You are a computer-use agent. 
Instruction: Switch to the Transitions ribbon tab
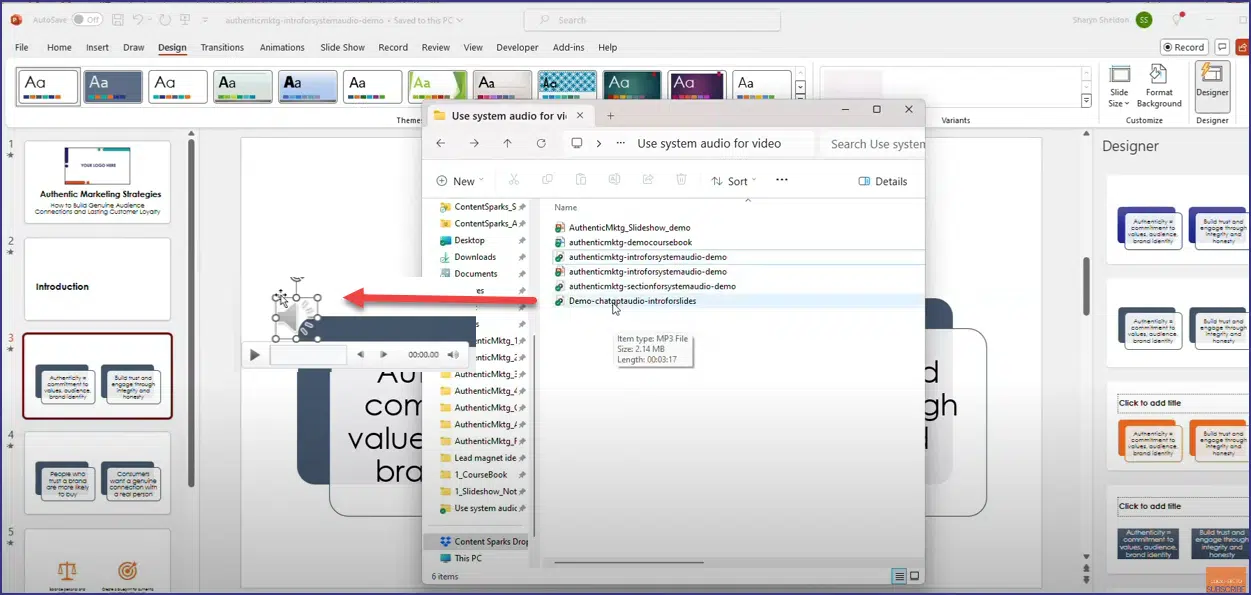[x=222, y=47]
